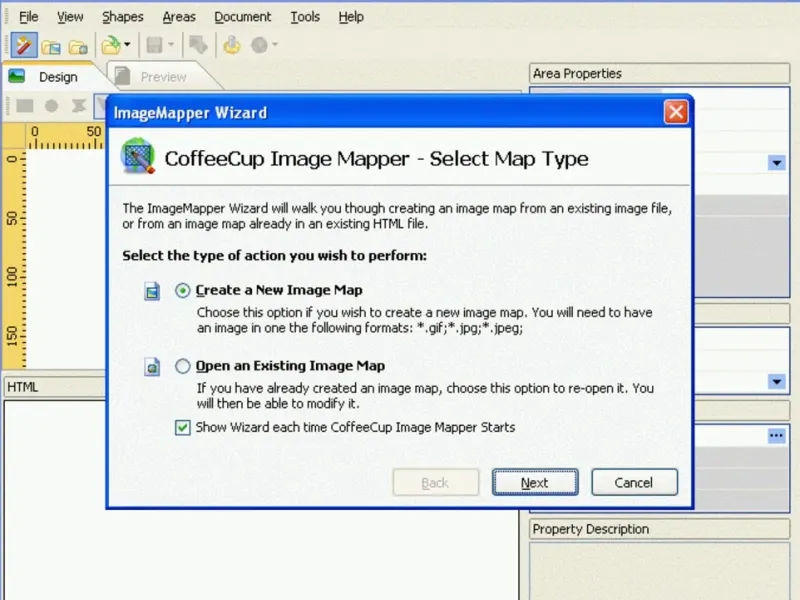
Task: Click the horizontal ruler at mark 50
Action: pos(94,132)
